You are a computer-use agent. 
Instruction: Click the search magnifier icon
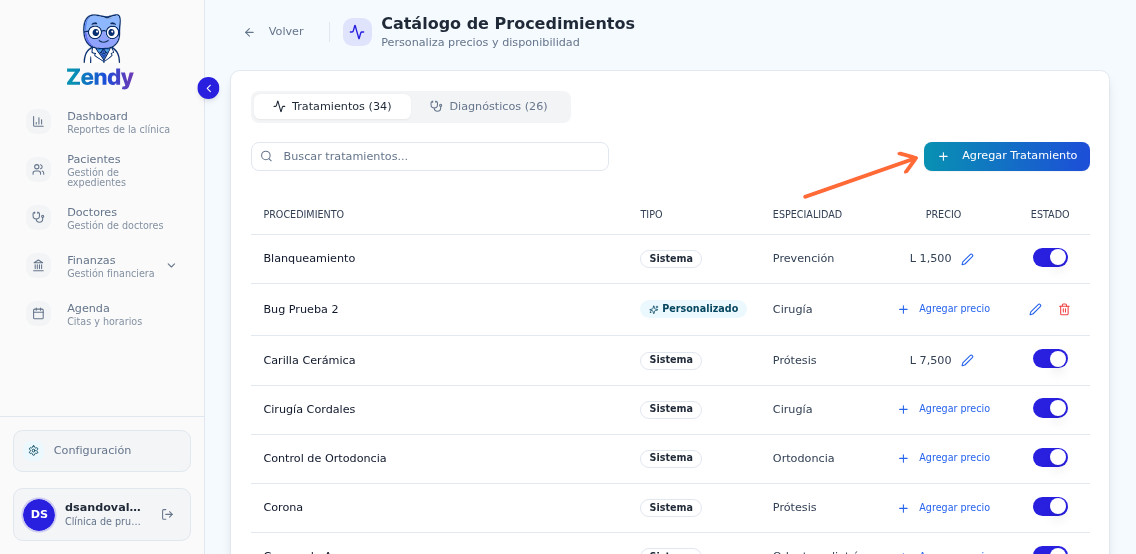[x=267, y=156]
